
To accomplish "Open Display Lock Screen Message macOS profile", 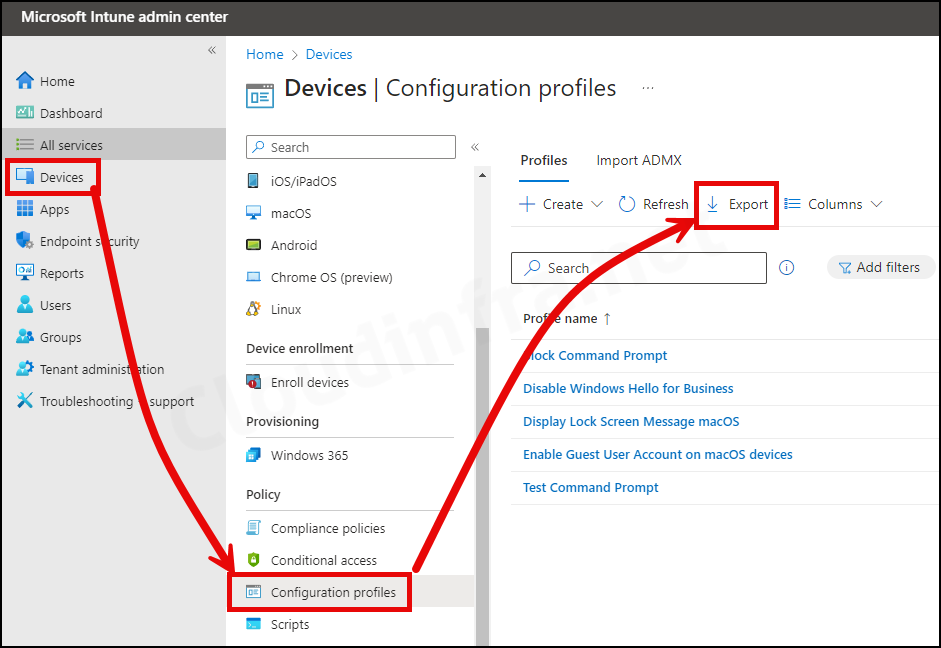I will point(631,421).
